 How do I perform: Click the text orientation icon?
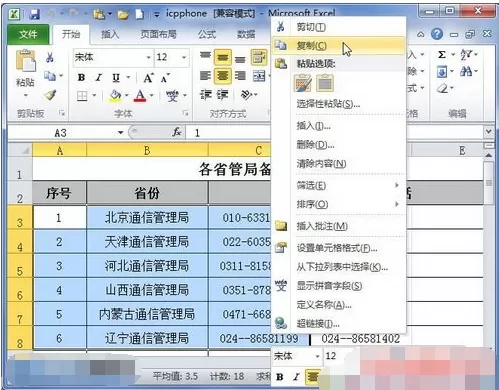[247, 95]
